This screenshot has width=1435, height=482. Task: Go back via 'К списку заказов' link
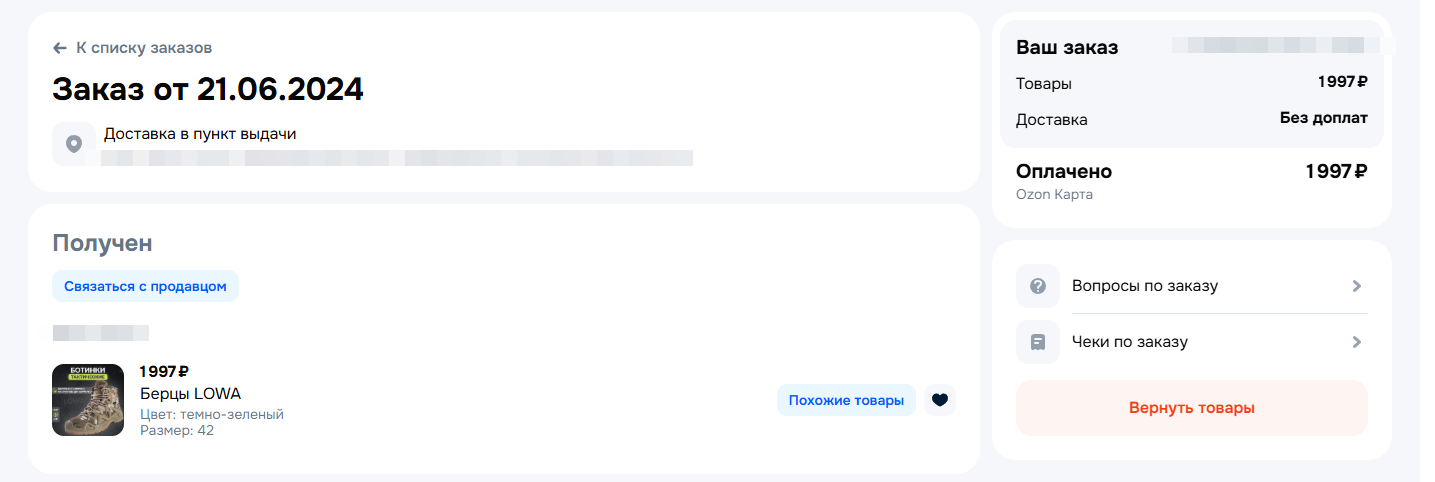pyautogui.click(x=144, y=48)
